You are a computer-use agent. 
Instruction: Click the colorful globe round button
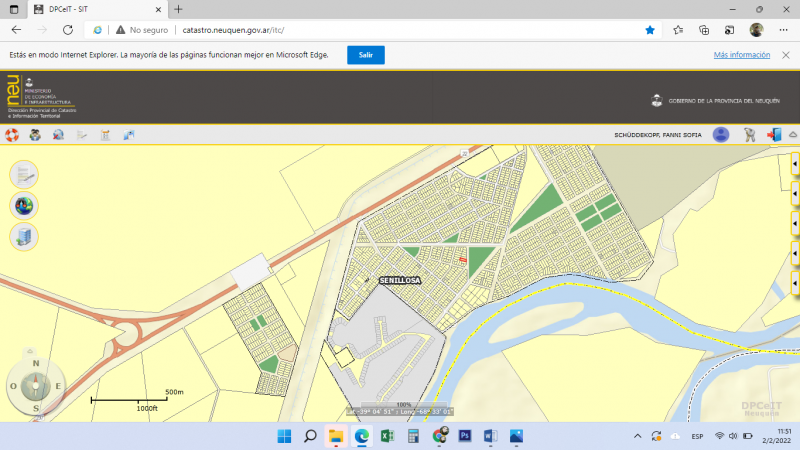tap(23, 205)
